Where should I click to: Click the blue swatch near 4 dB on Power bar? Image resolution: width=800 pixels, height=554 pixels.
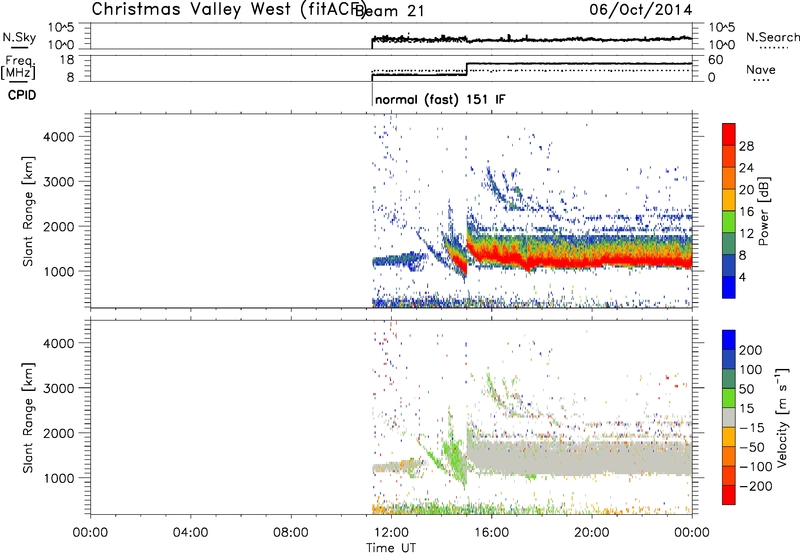point(729,287)
